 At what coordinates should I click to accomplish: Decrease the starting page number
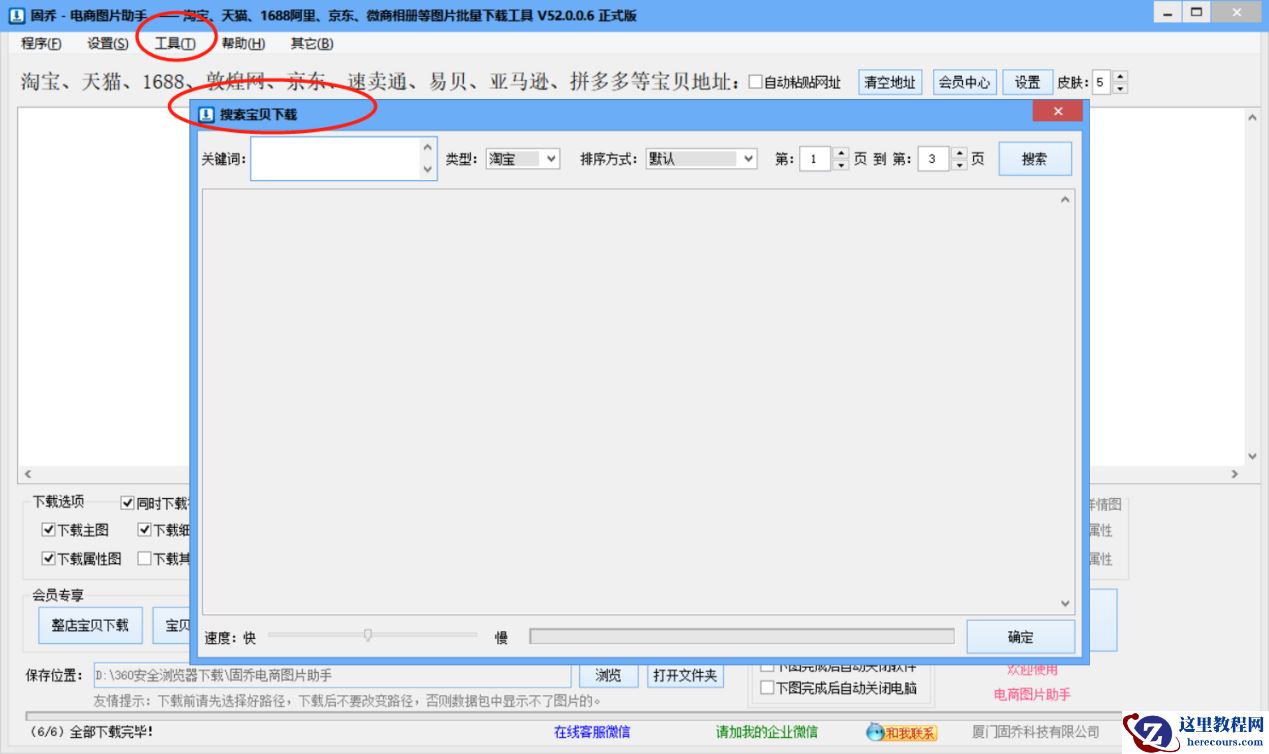(x=840, y=165)
